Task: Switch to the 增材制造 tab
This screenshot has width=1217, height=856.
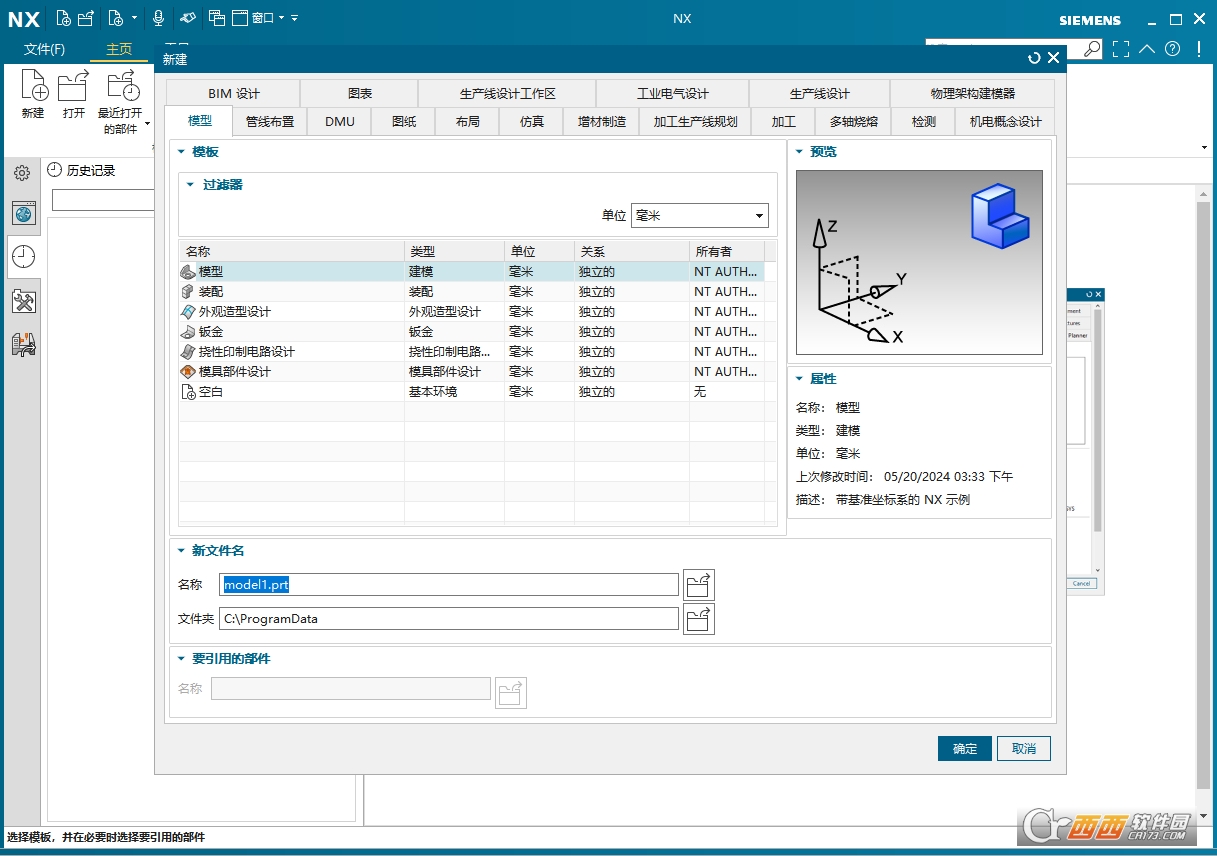Action: pos(601,122)
